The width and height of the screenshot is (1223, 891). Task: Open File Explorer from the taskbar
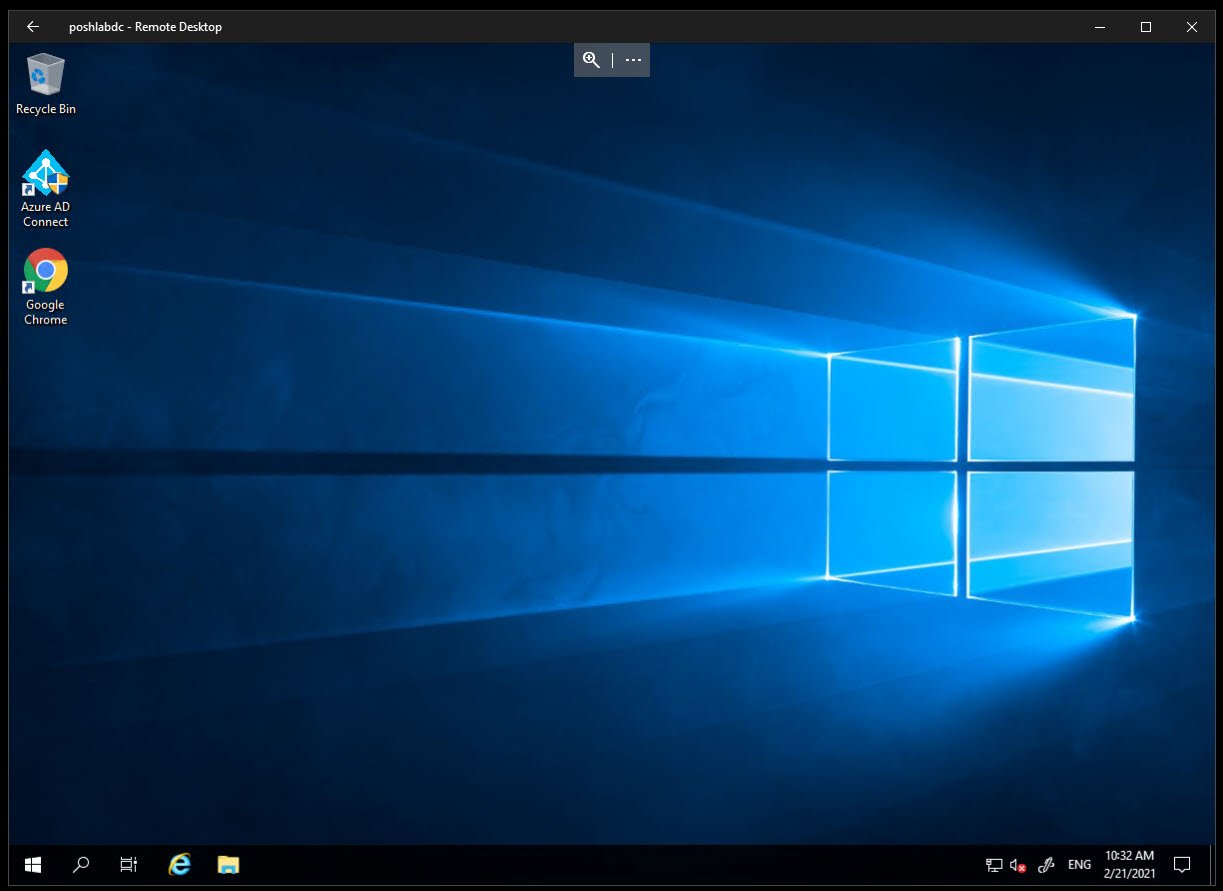(x=228, y=864)
